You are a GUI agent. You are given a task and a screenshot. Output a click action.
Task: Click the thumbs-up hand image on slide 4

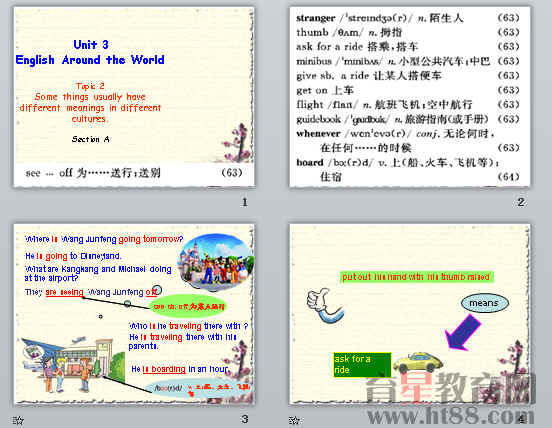click(325, 305)
